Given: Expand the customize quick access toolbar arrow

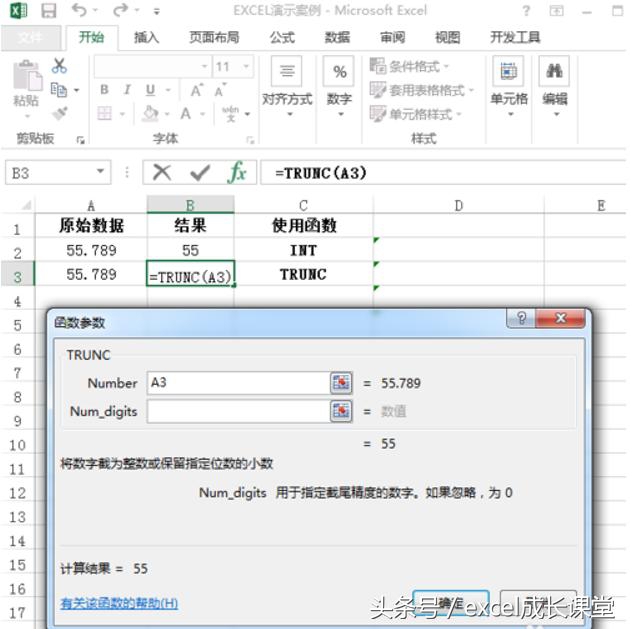Looking at the screenshot, I should (157, 11).
